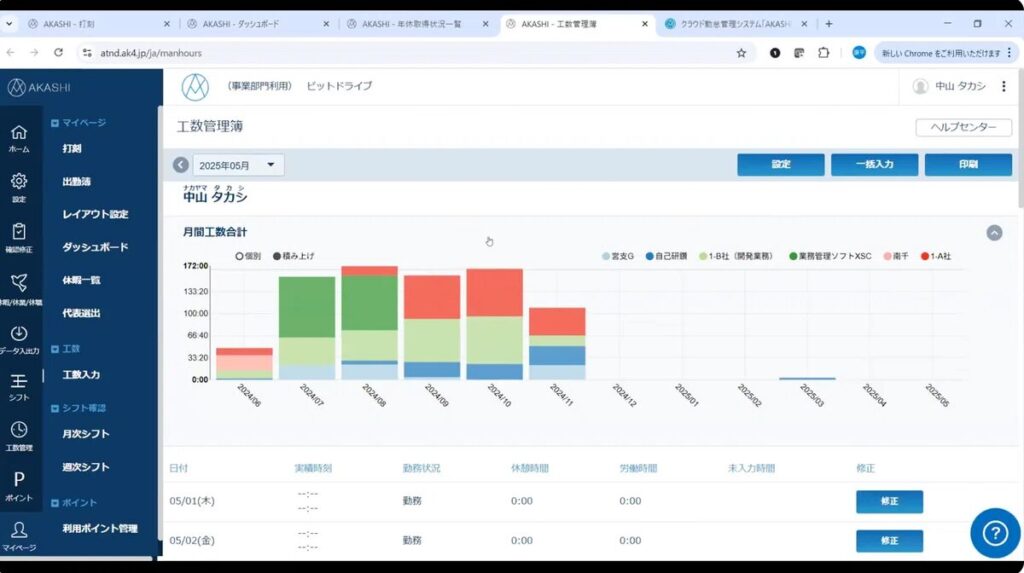Open the Settings gear icon in sidebar
The image size is (1024, 573).
[x=19, y=182]
